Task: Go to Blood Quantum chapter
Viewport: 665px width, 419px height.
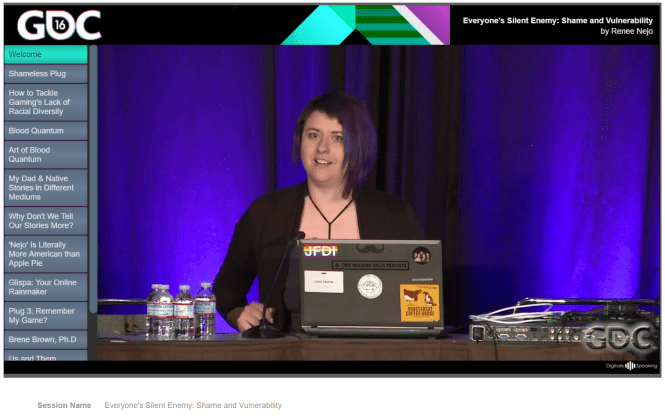Action: pyautogui.click(x=46, y=131)
